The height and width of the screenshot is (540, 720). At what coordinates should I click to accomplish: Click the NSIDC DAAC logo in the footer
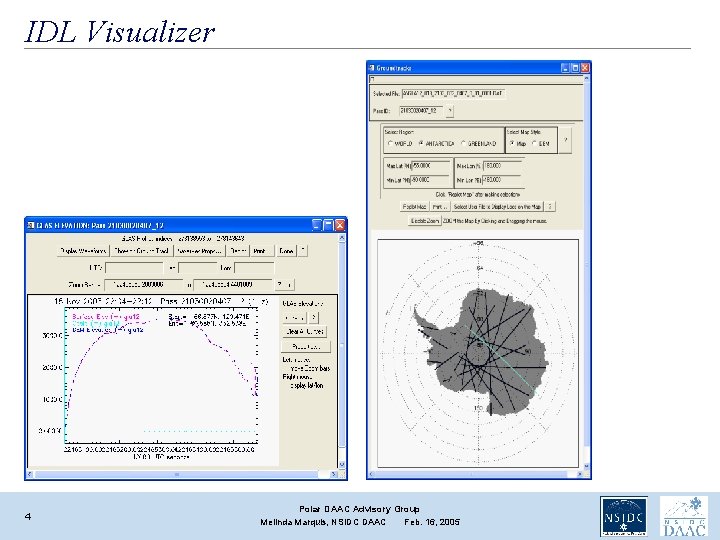point(684,516)
